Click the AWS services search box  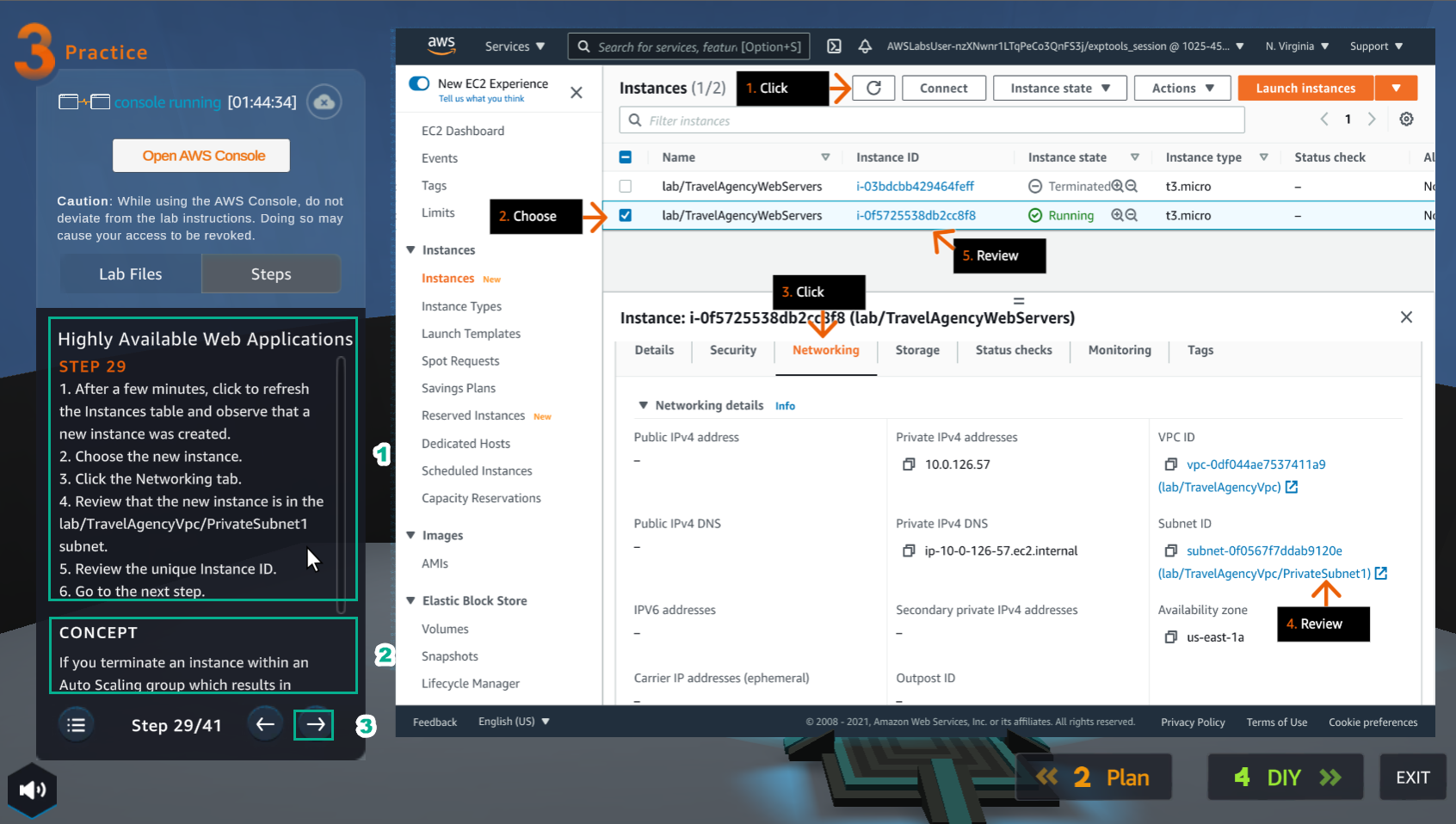(x=688, y=46)
